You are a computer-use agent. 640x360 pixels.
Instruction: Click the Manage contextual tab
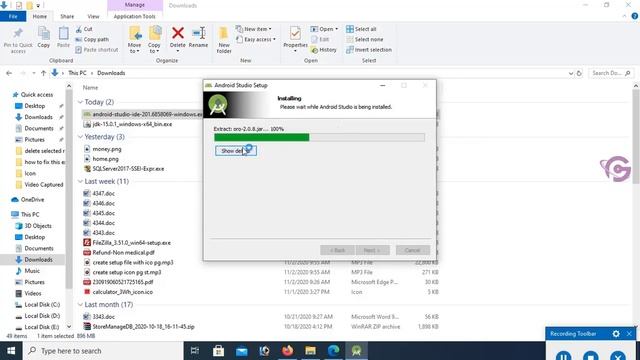pos(135,5)
